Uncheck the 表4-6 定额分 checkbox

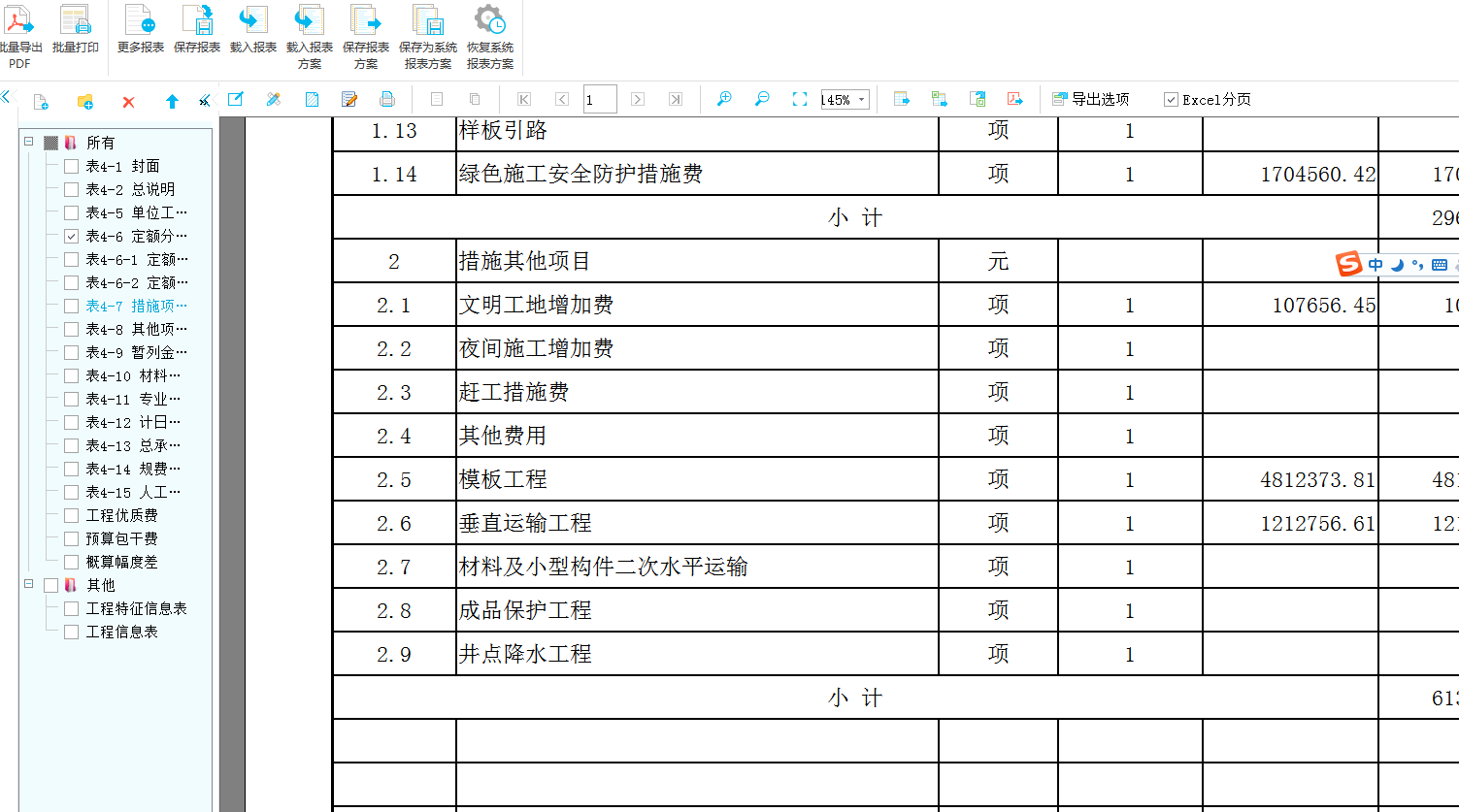(71, 236)
